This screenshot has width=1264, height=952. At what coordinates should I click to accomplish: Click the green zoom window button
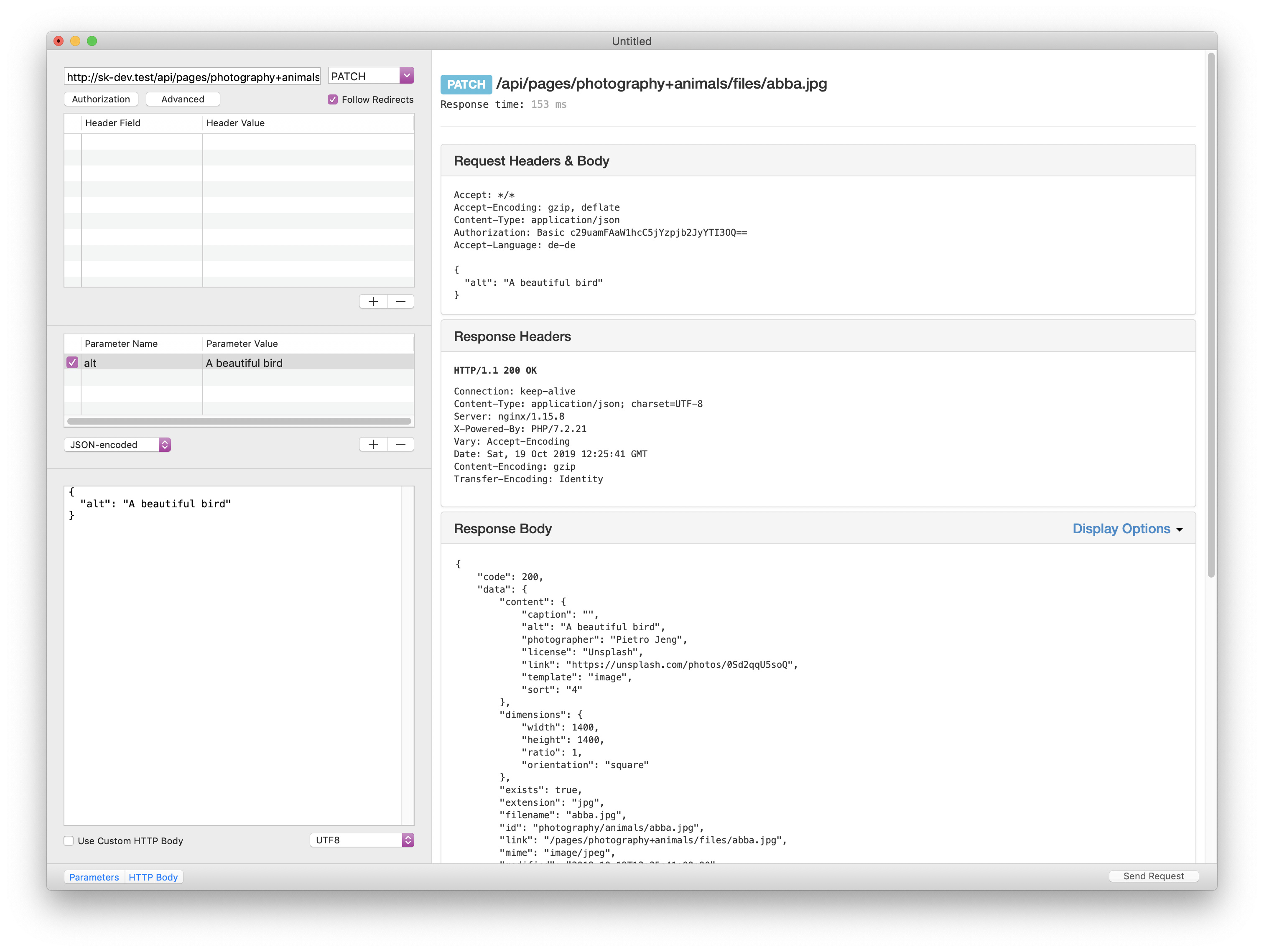tap(92, 41)
